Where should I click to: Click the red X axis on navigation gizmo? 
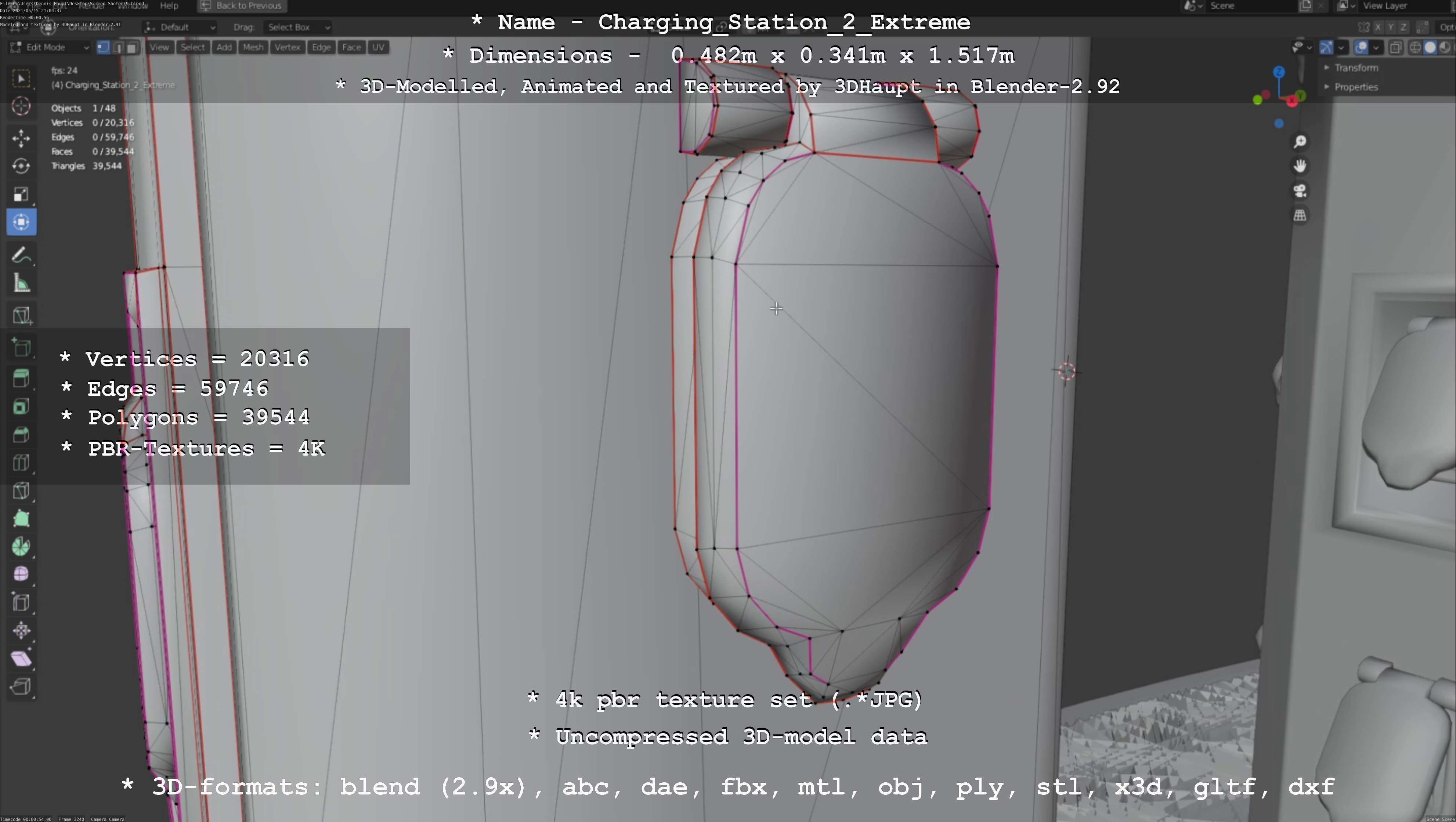pyautogui.click(x=1292, y=102)
